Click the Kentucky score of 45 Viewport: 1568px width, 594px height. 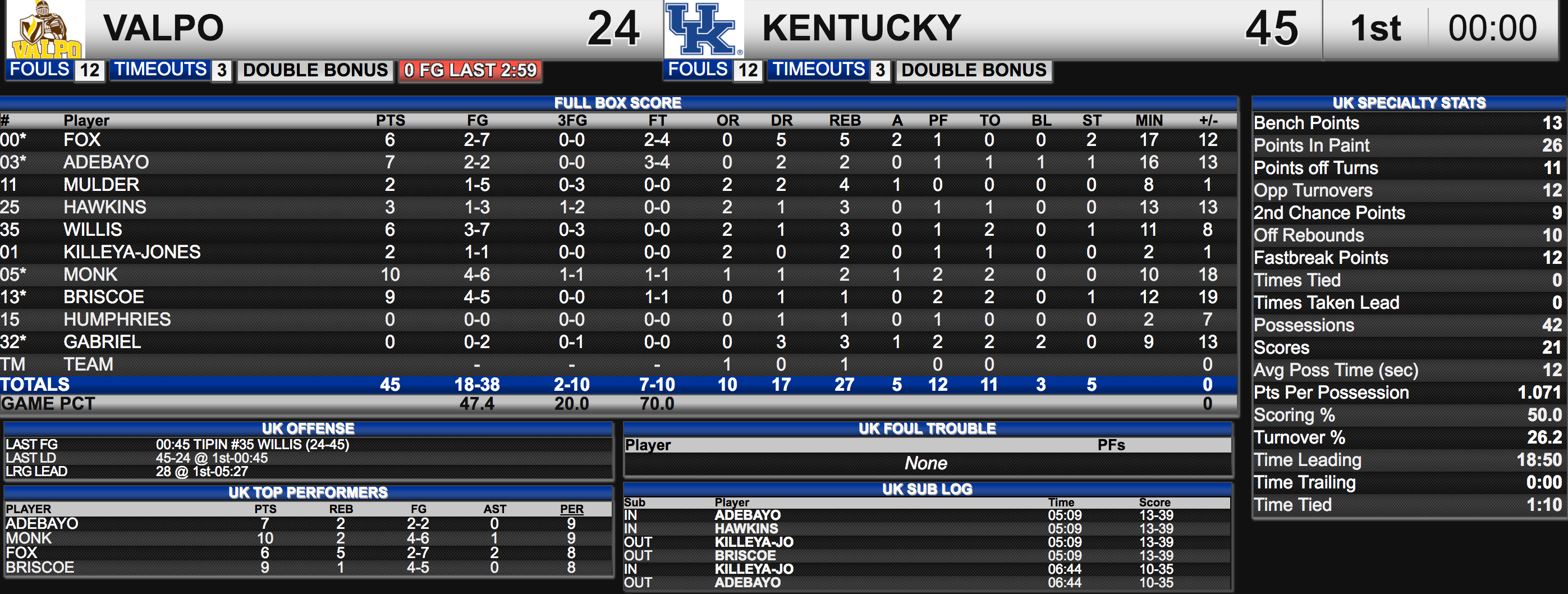pyautogui.click(x=1271, y=29)
